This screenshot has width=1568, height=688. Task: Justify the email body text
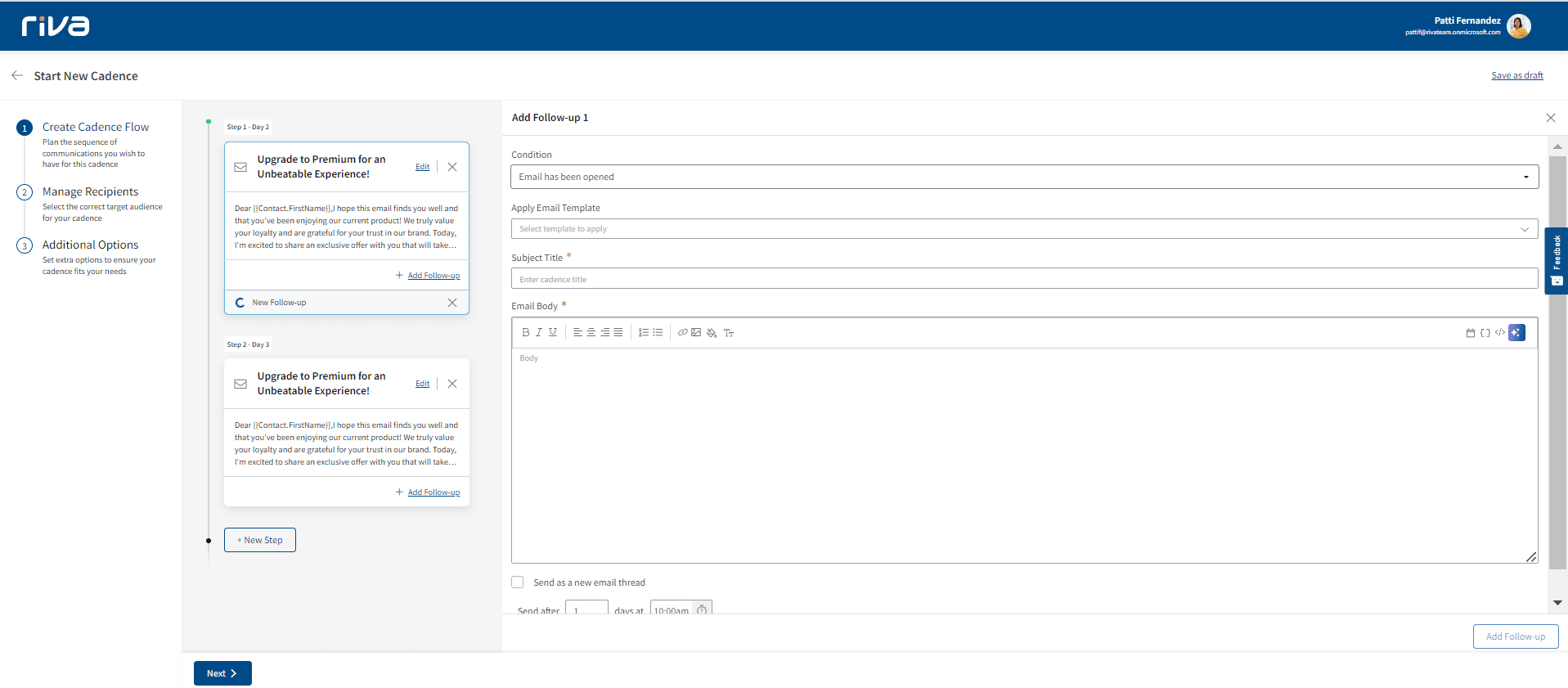pyautogui.click(x=618, y=332)
